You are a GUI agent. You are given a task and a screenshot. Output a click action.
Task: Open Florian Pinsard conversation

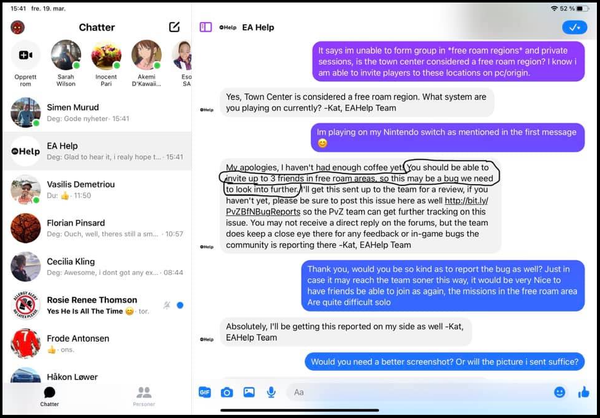(97, 228)
